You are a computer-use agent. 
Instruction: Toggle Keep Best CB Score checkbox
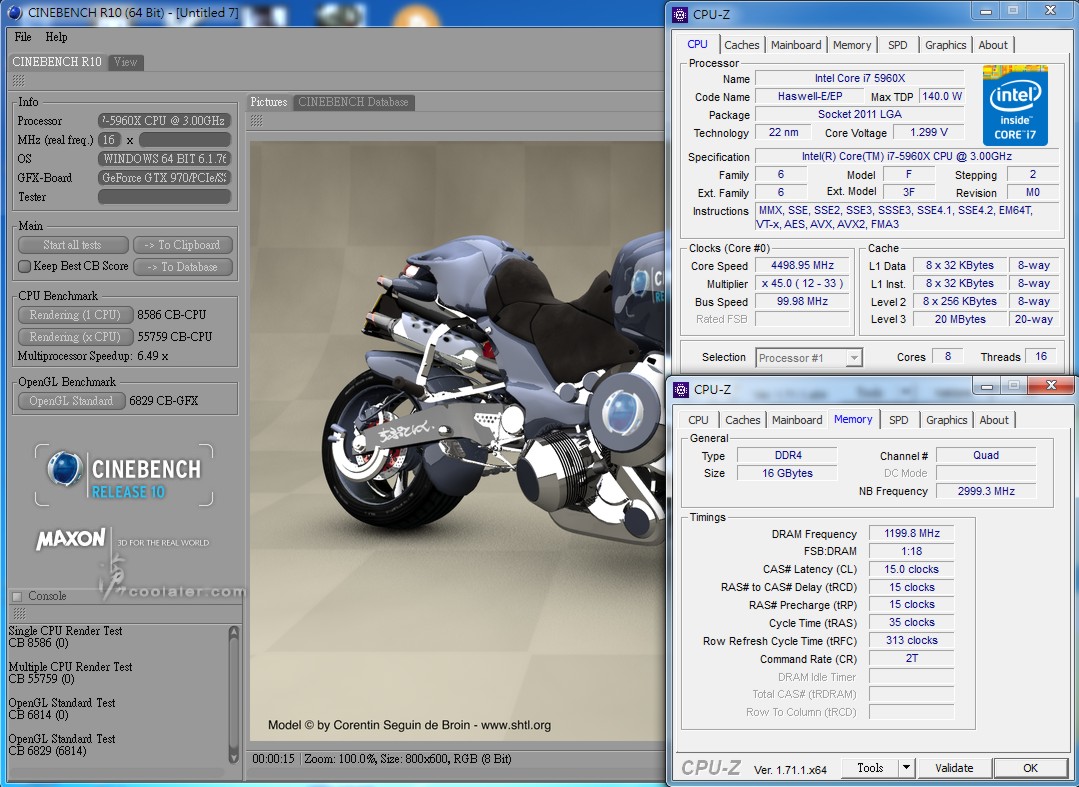24,266
